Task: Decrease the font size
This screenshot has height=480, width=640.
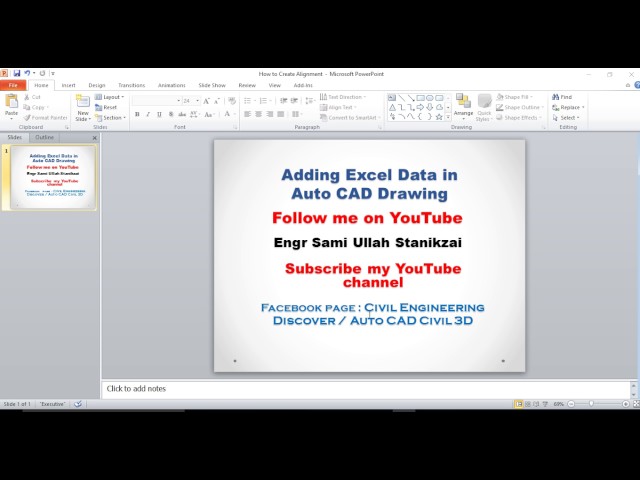Action: [x=217, y=101]
